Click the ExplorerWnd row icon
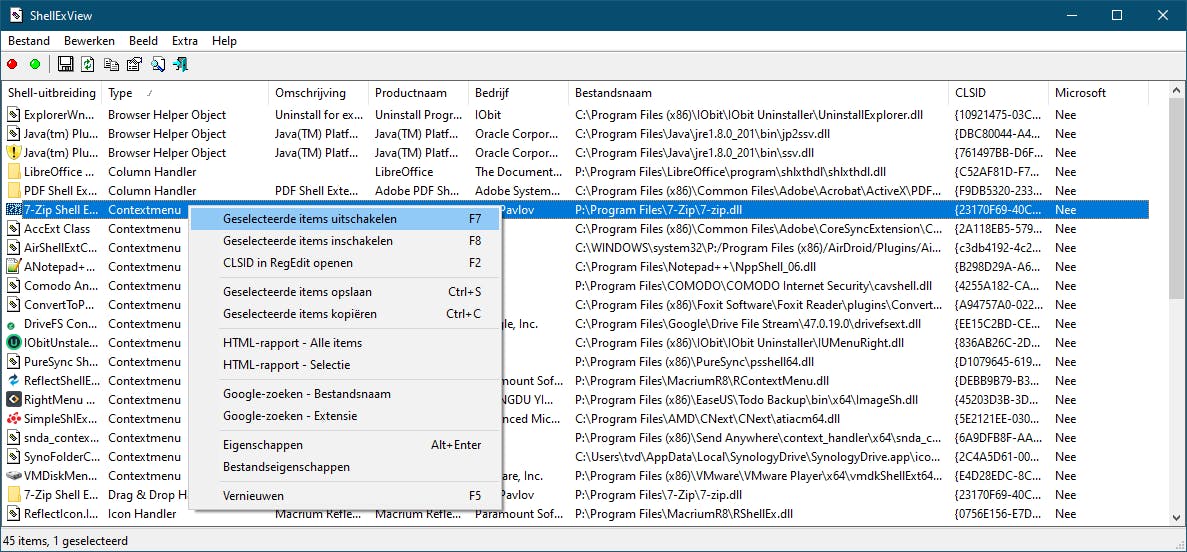Screen dimensions: 1187x552 [x=13, y=114]
